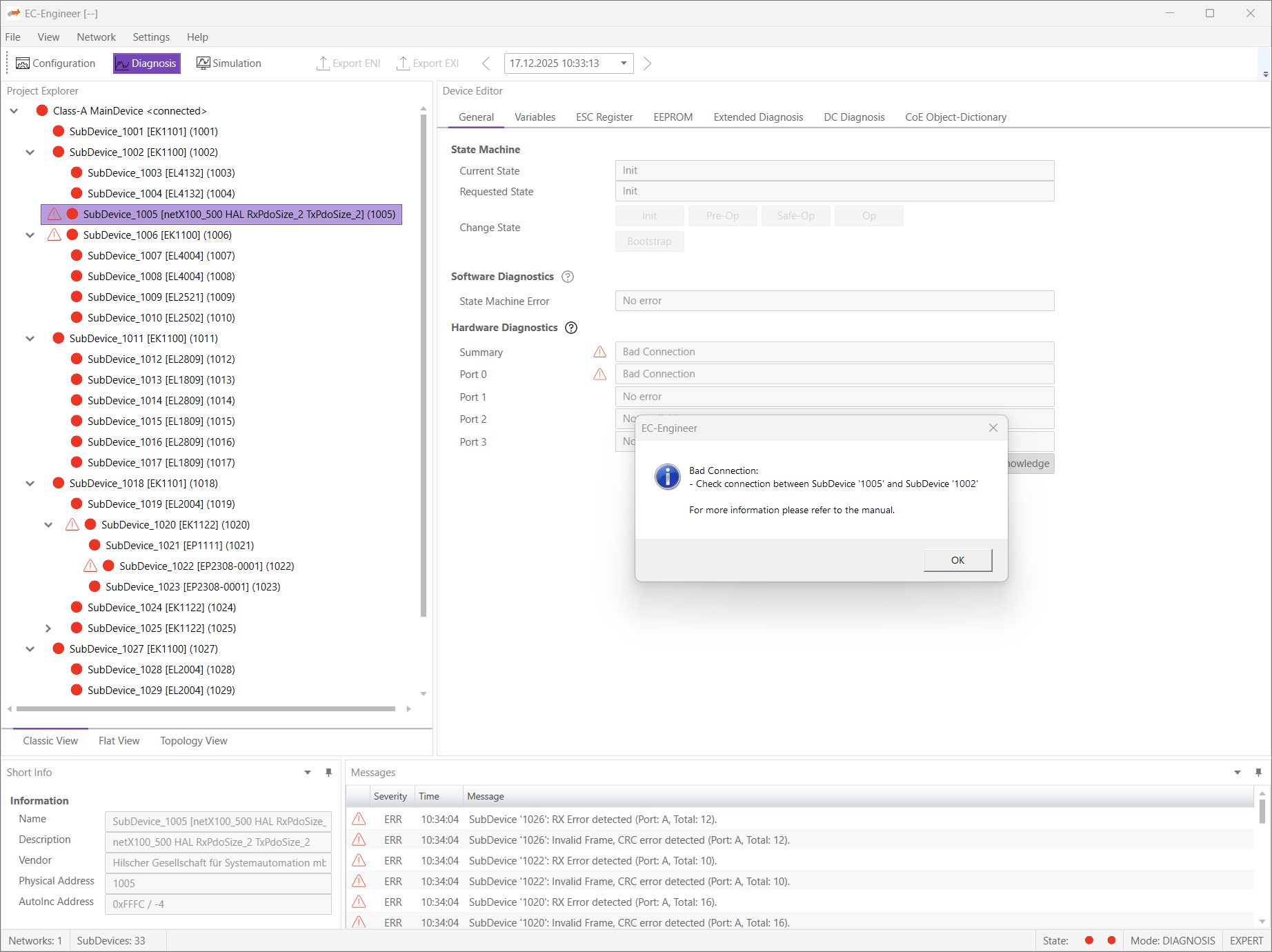This screenshot has height=952, width=1272.
Task: Click the next timestamp arrow icon
Action: [x=647, y=63]
